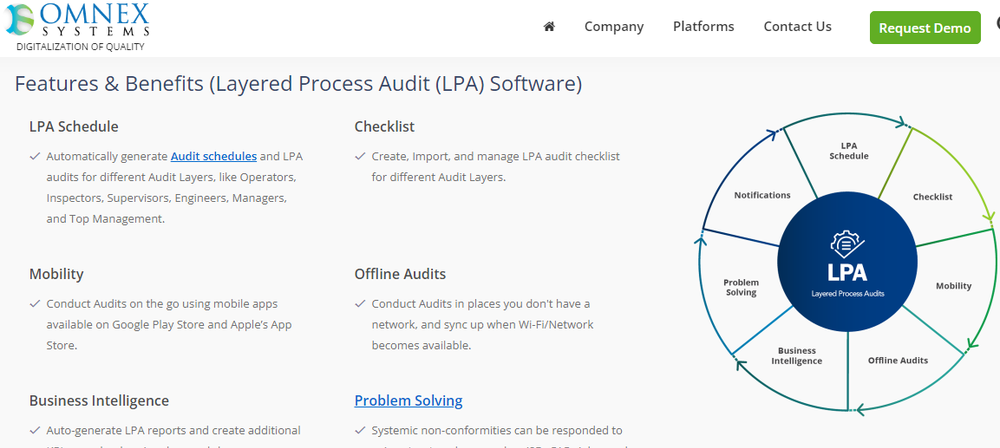Viewport: 1000px width, 448px height.
Task: Click the Mobility feature heading
Action: [56, 274]
